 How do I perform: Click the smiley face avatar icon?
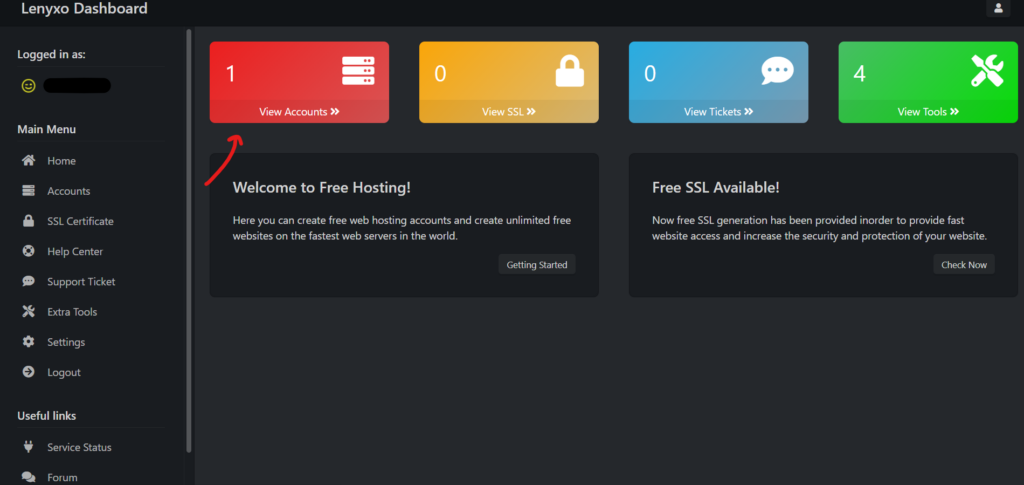28,86
